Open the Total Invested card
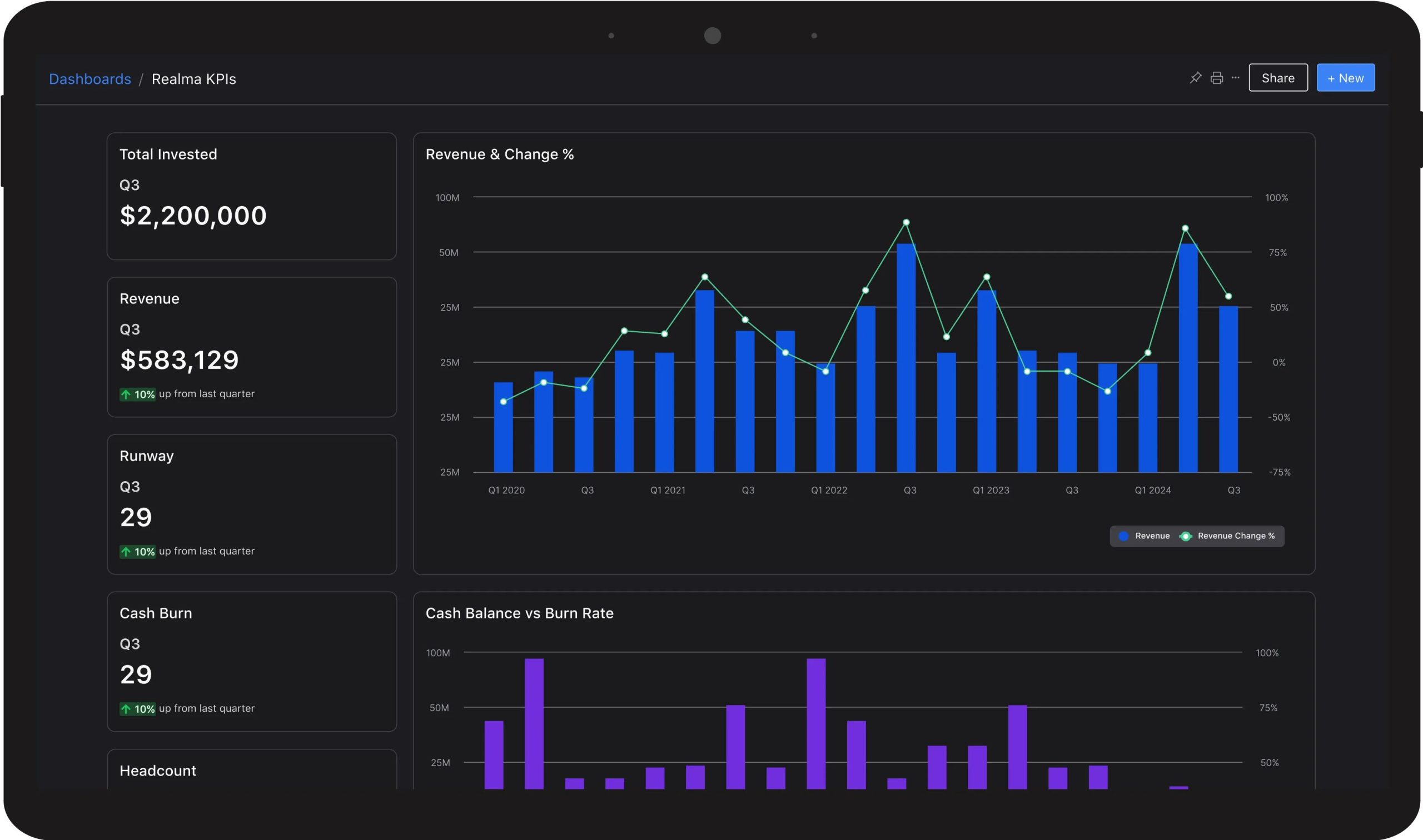The height and width of the screenshot is (840, 1423). (x=251, y=196)
